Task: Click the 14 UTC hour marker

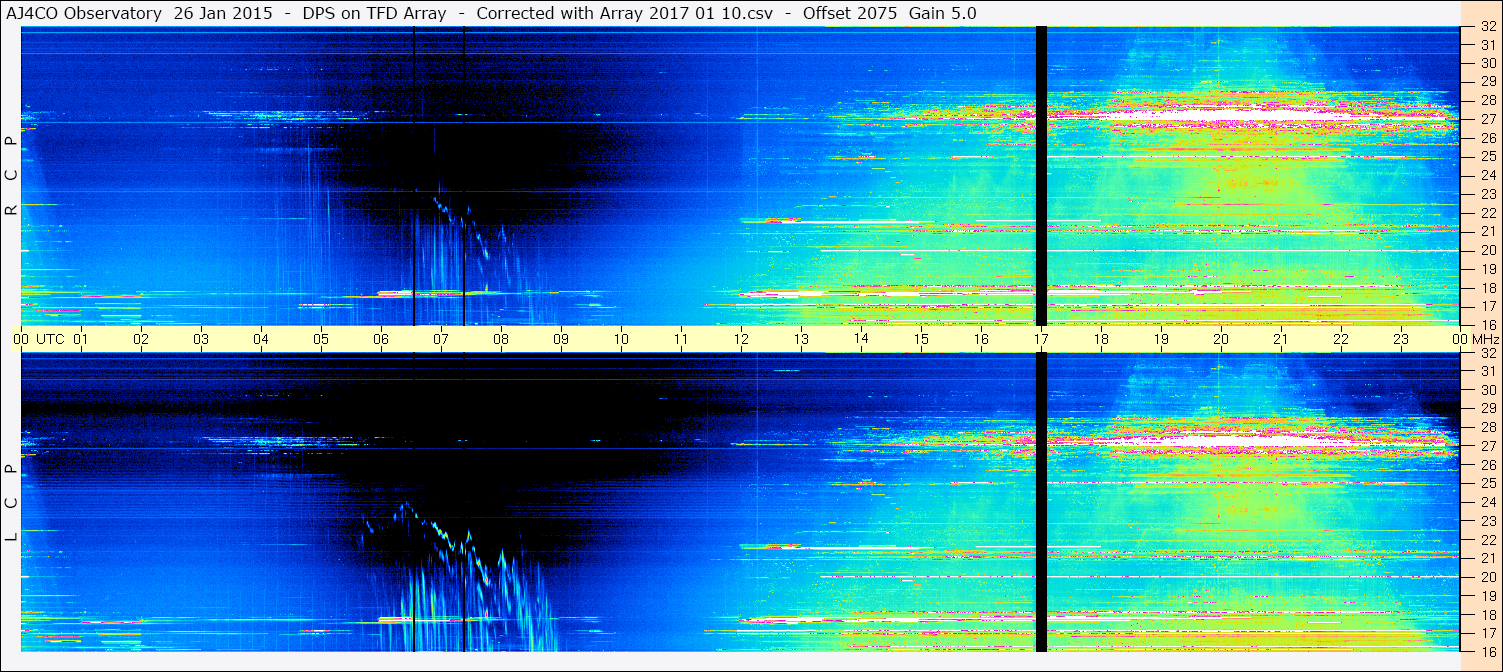Action: pos(861,339)
